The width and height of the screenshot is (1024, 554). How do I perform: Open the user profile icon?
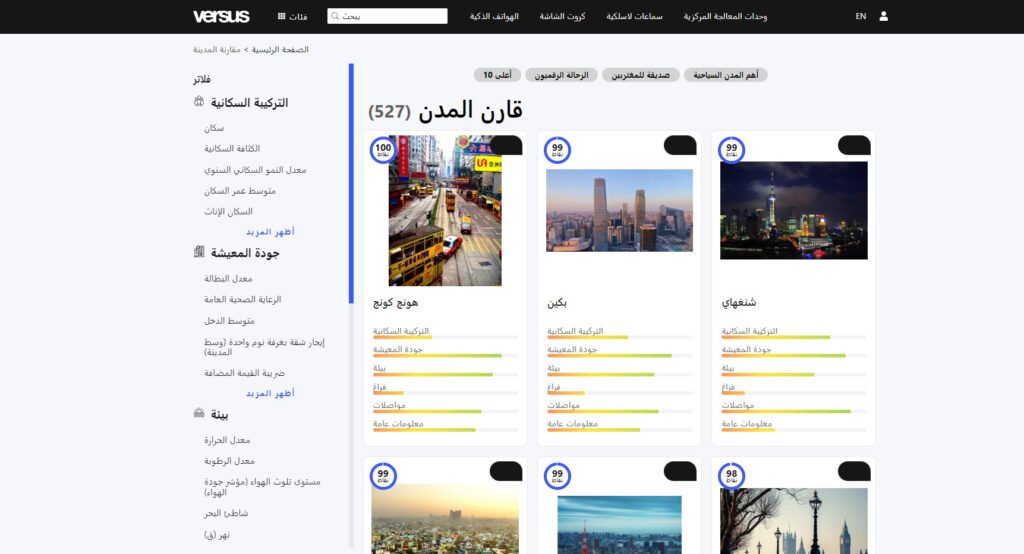pos(883,16)
